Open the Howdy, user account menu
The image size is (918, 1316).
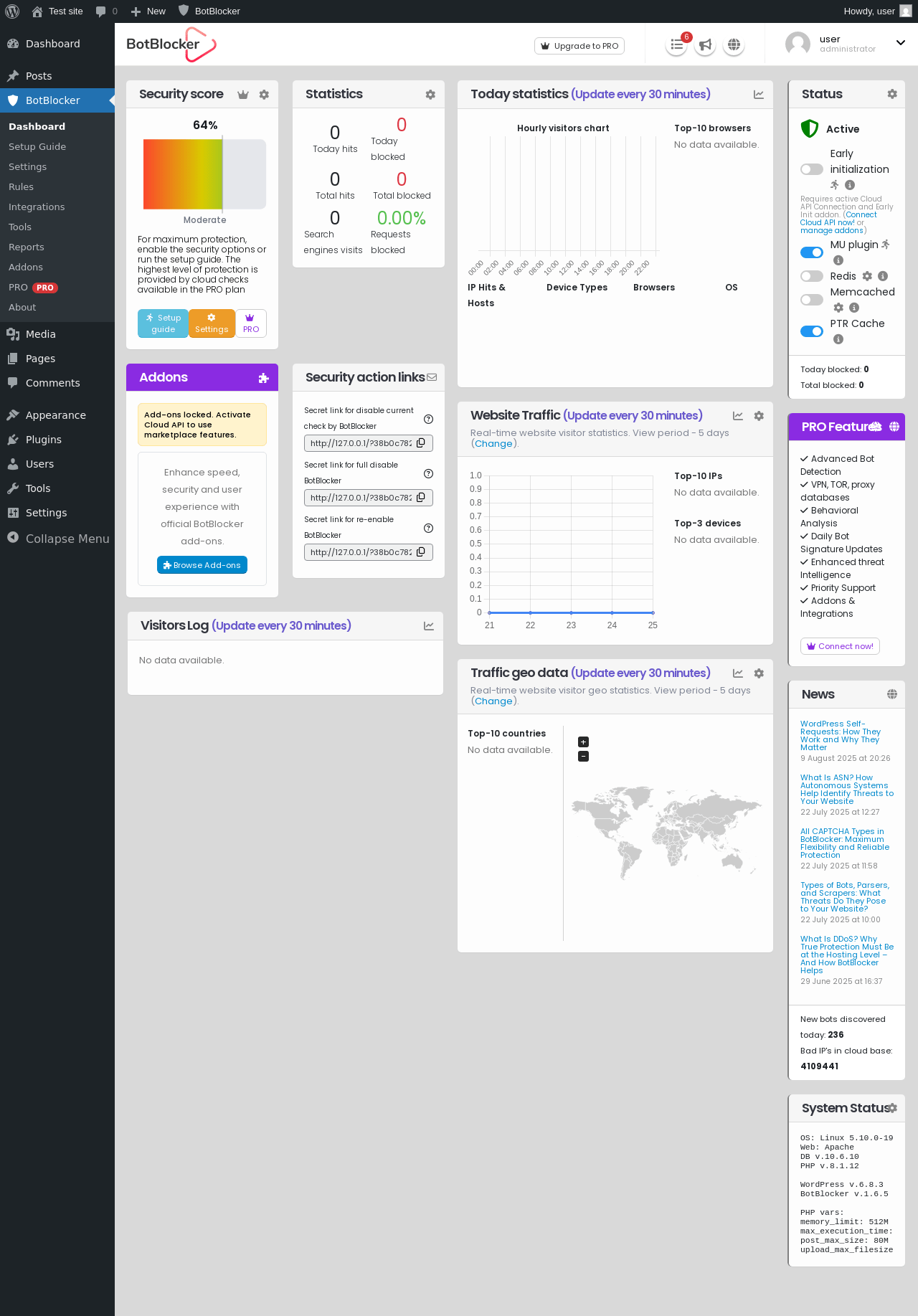878,11
